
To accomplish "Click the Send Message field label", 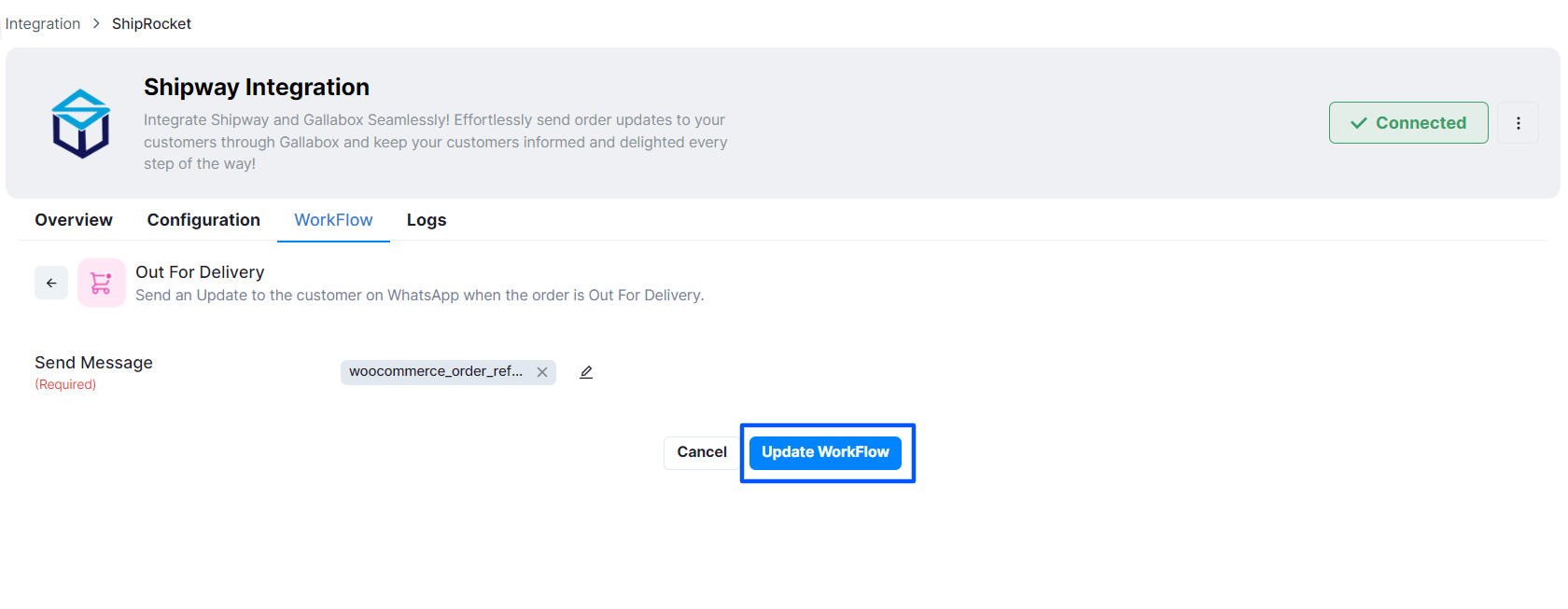I will (93, 363).
